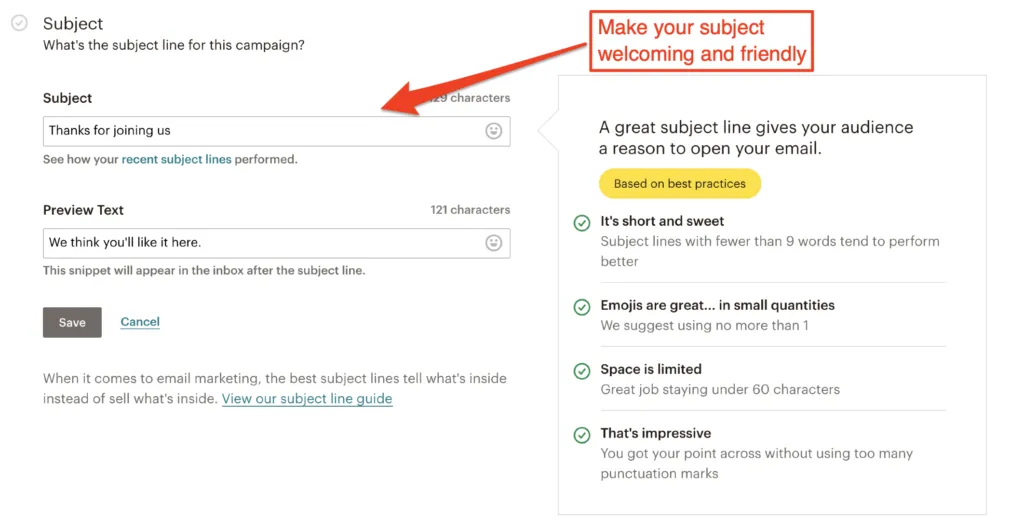The height and width of the screenshot is (521, 1024).
Task: Open the 'recent subject lines' link
Action: (176, 159)
